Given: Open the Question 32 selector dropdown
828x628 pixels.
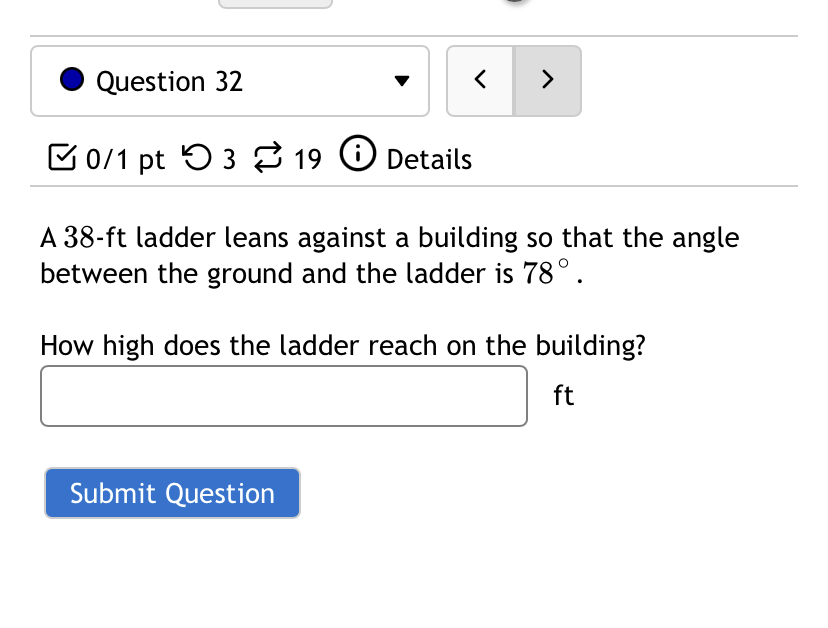Looking at the screenshot, I should click(229, 81).
